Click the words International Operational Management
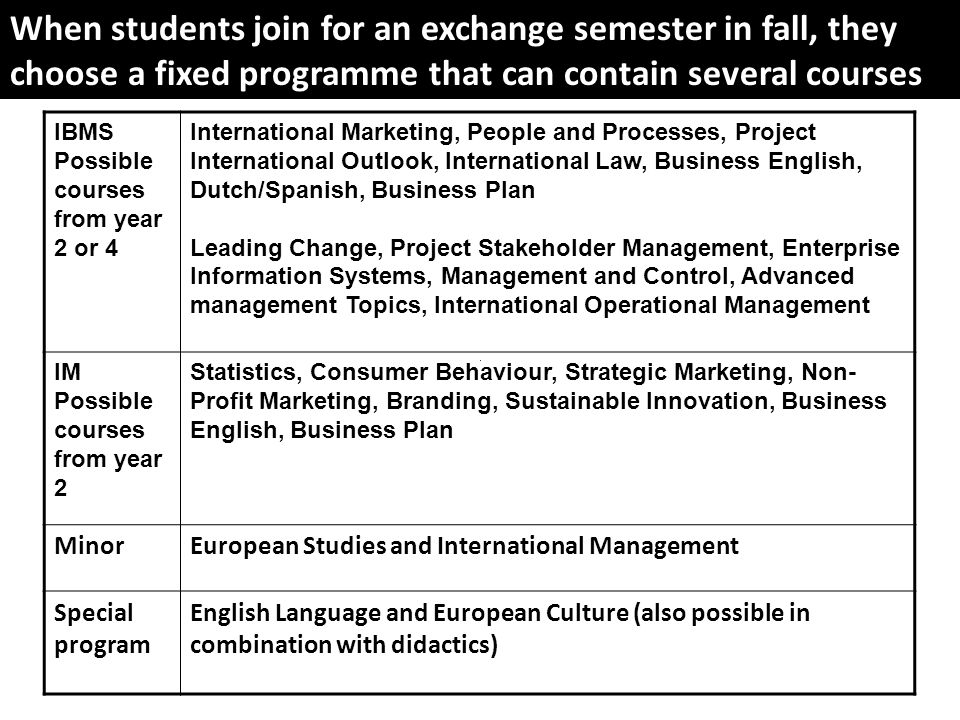The image size is (960, 720). (652, 305)
